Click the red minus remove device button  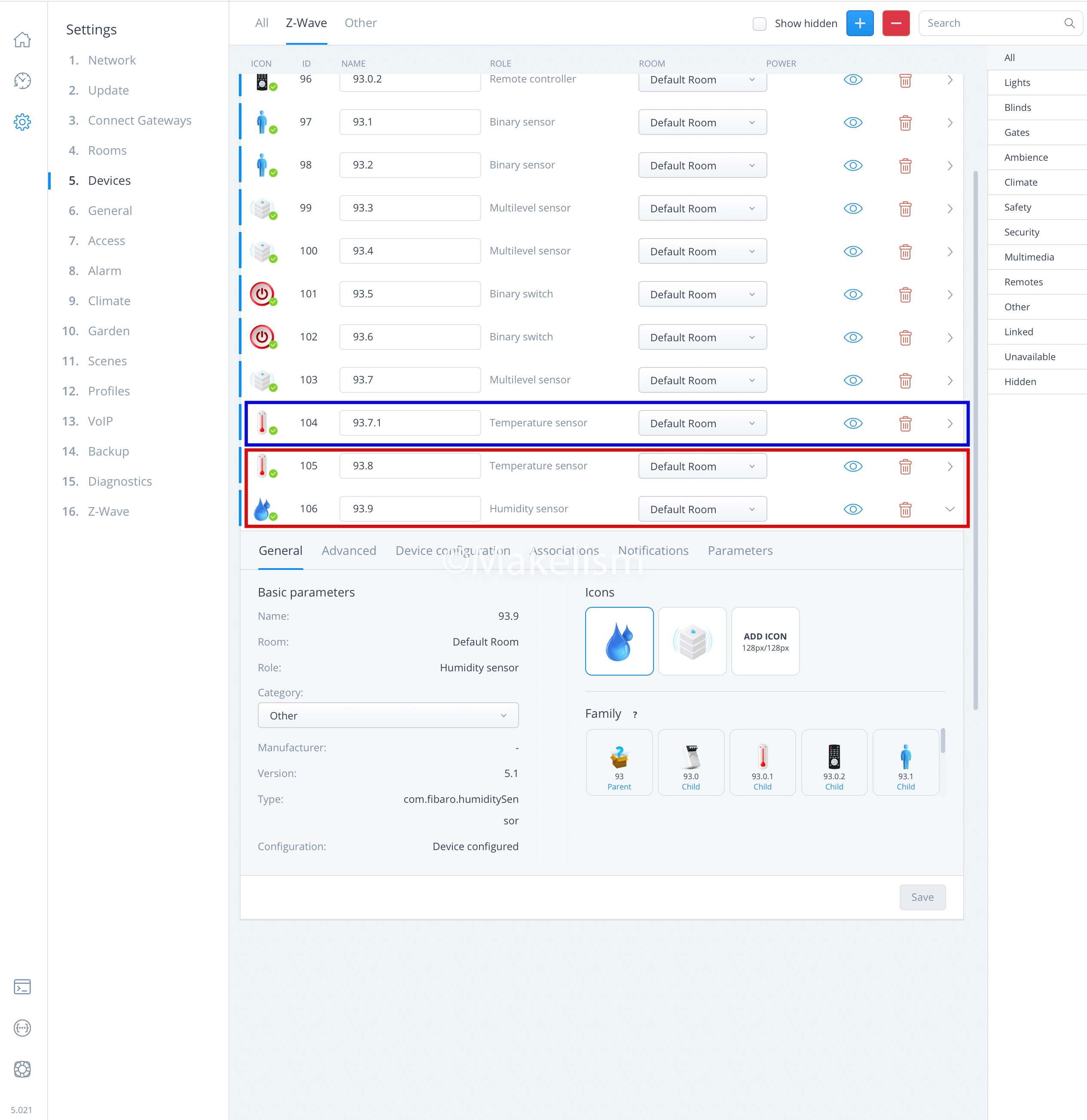(x=896, y=24)
